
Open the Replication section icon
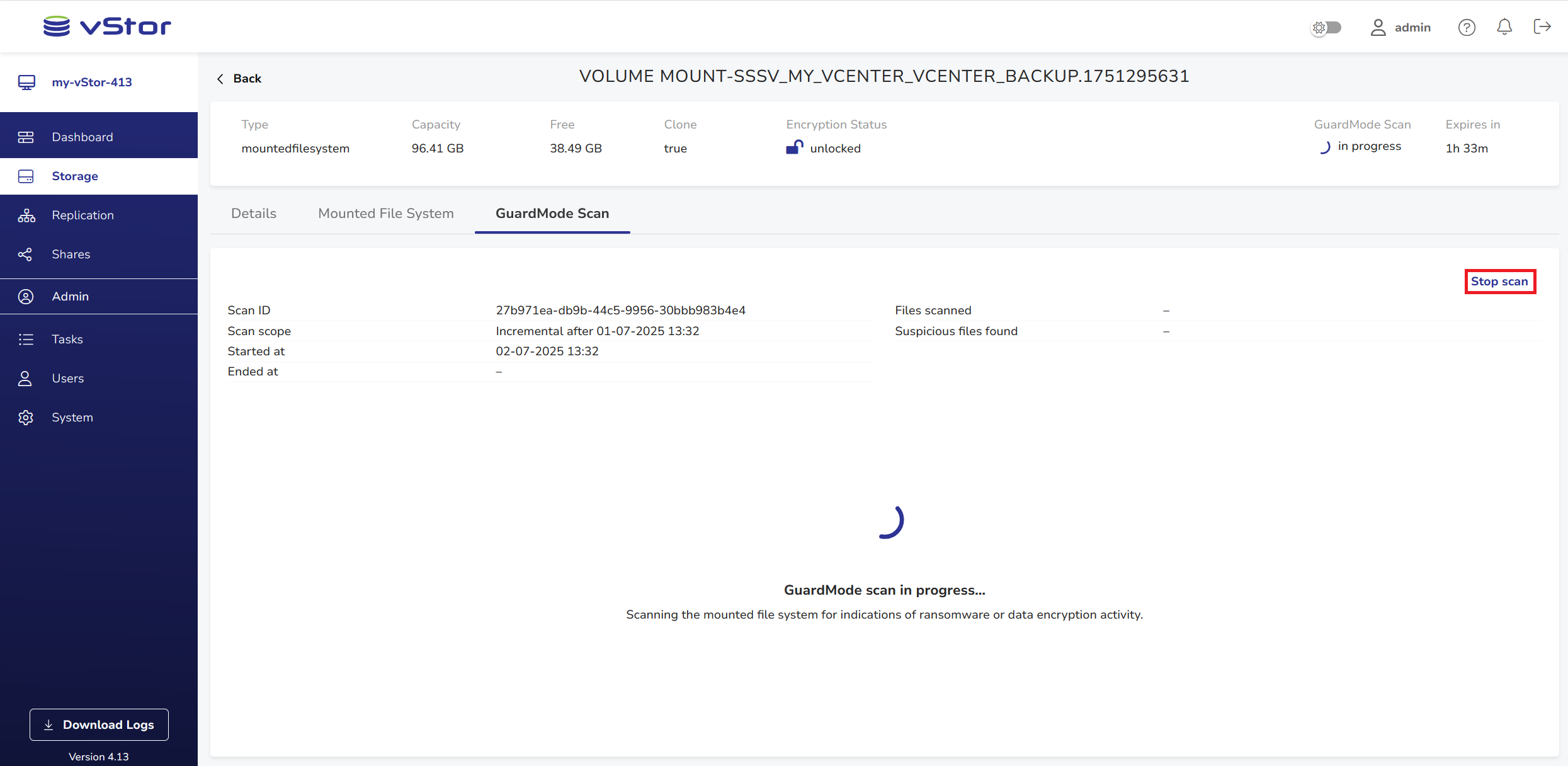point(26,215)
